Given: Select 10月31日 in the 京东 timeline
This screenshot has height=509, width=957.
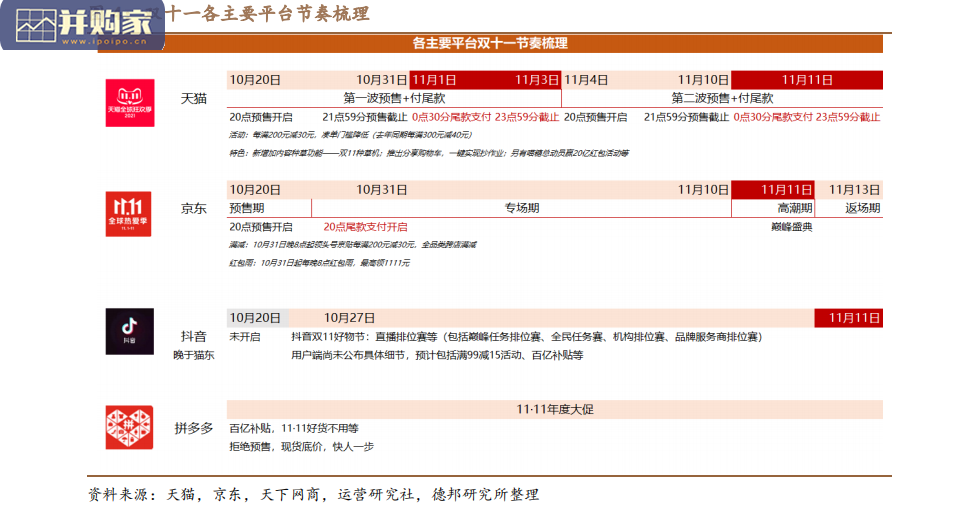Looking at the screenshot, I should pyautogui.click(x=381, y=190).
